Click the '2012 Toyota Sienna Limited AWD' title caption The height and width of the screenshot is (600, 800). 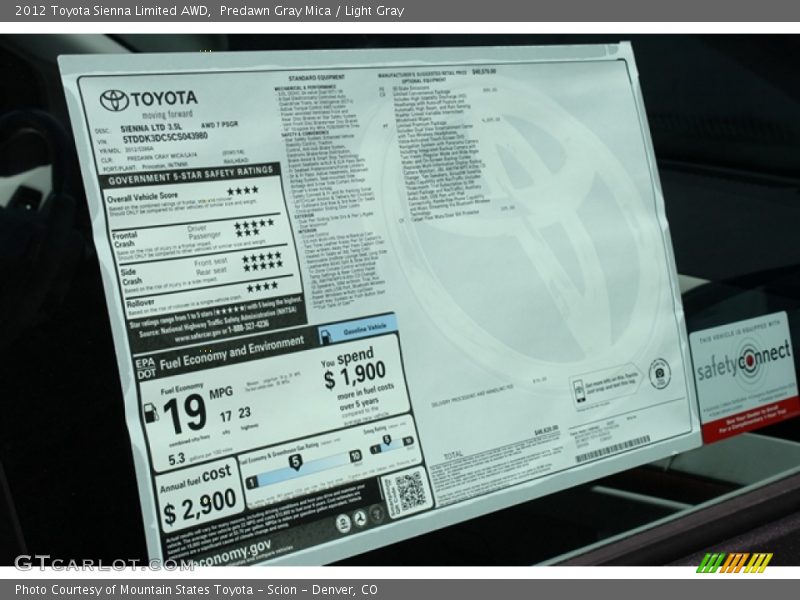[112, 11]
